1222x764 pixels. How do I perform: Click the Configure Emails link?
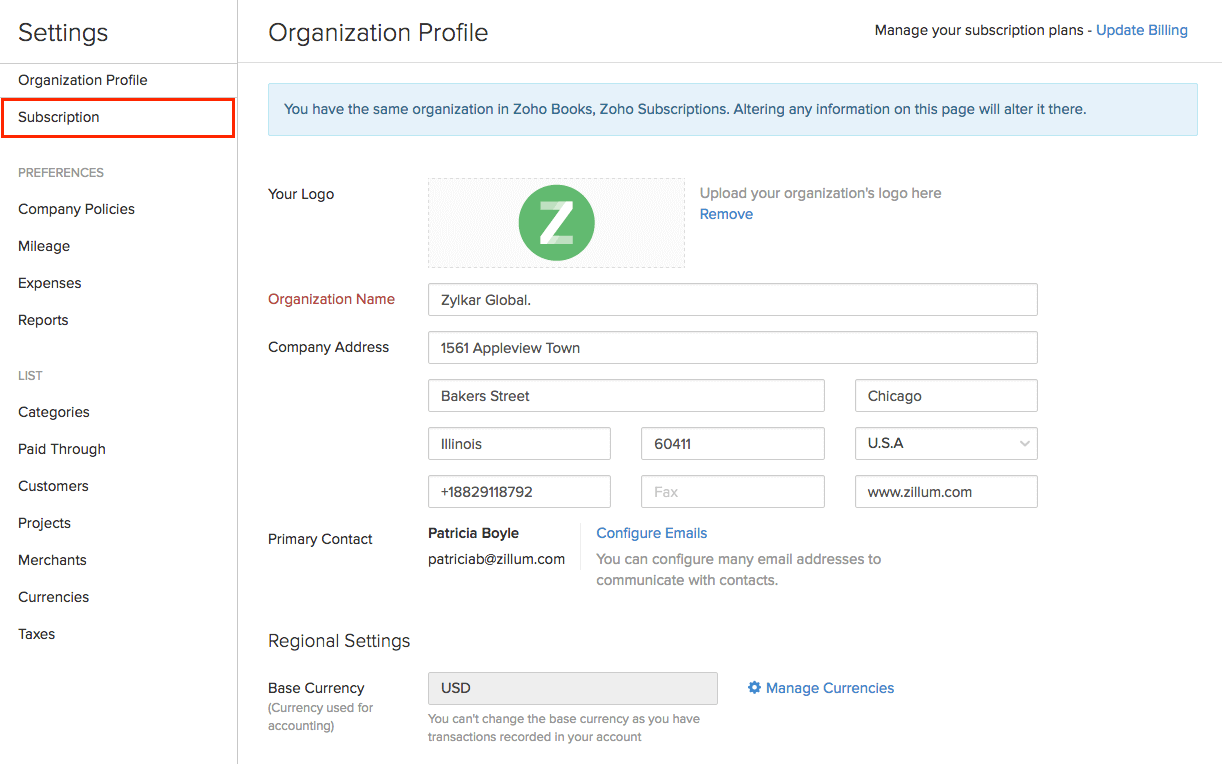coord(651,533)
